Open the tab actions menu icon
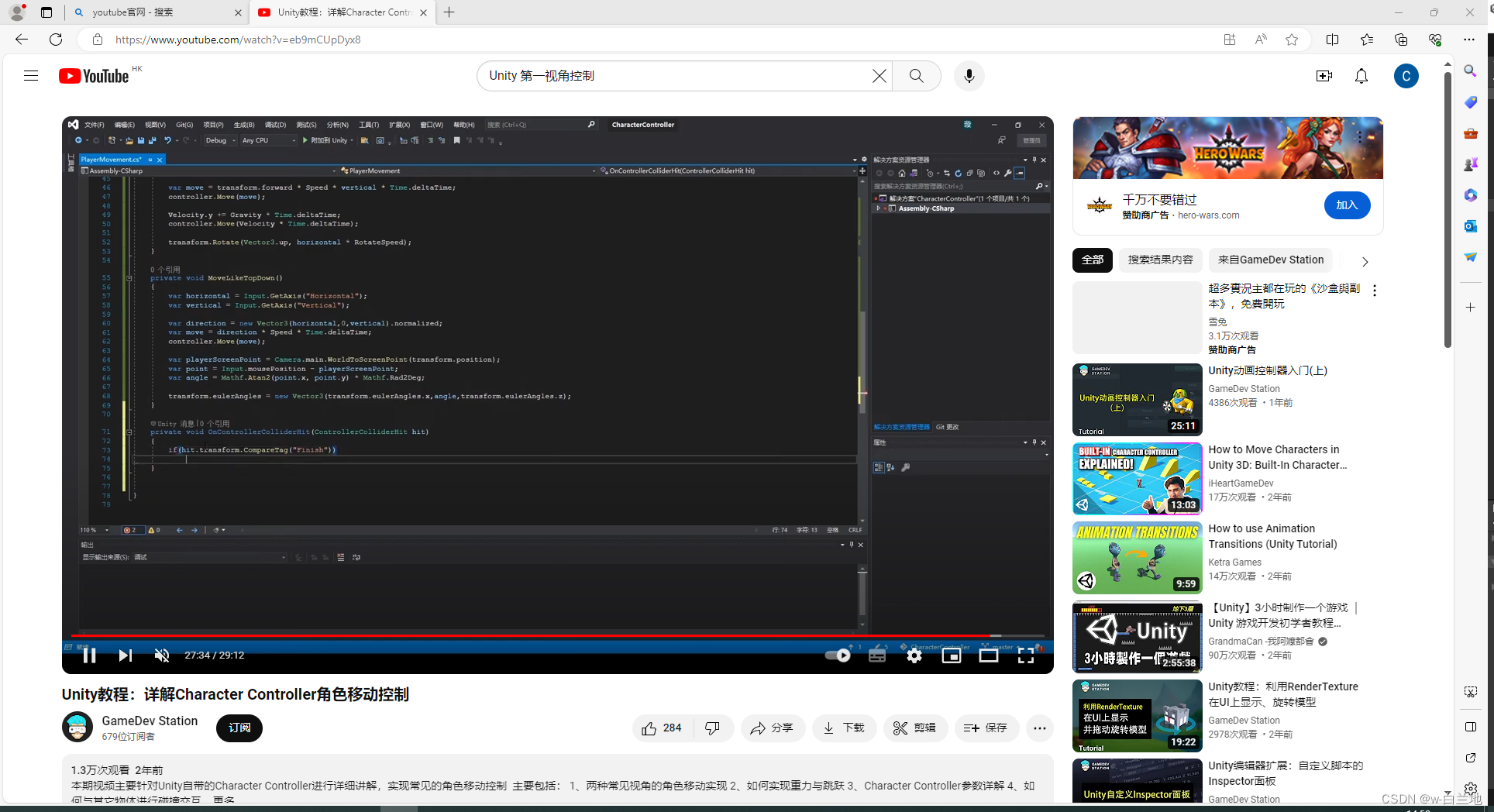This screenshot has width=1494, height=812. pos(46,12)
